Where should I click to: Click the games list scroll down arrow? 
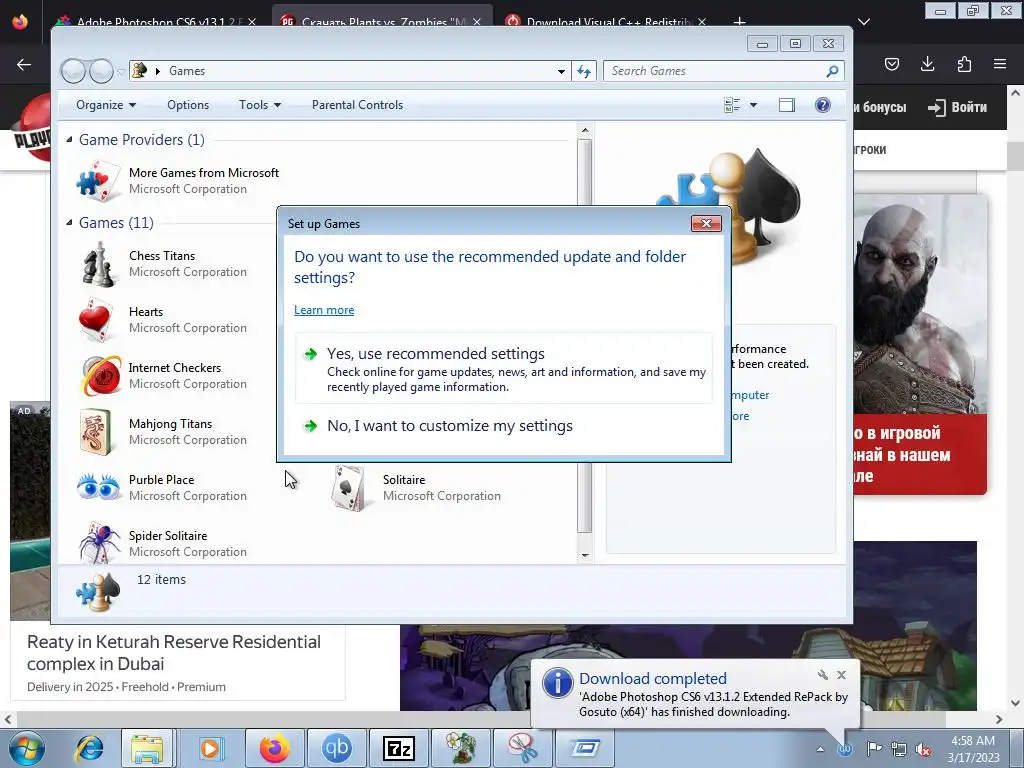(x=585, y=556)
